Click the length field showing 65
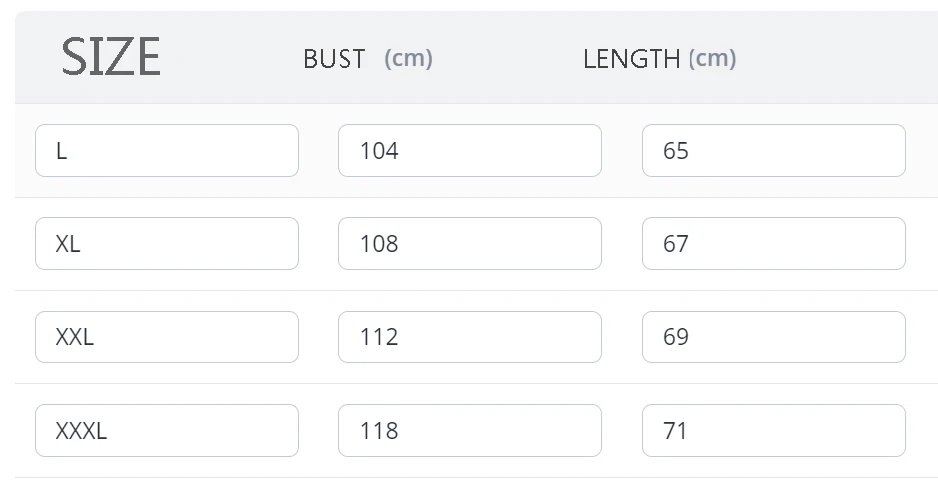 click(773, 151)
